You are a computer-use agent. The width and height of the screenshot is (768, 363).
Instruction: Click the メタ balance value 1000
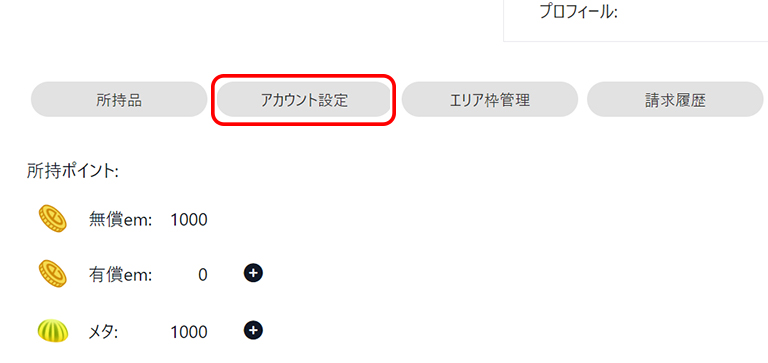[189, 333]
